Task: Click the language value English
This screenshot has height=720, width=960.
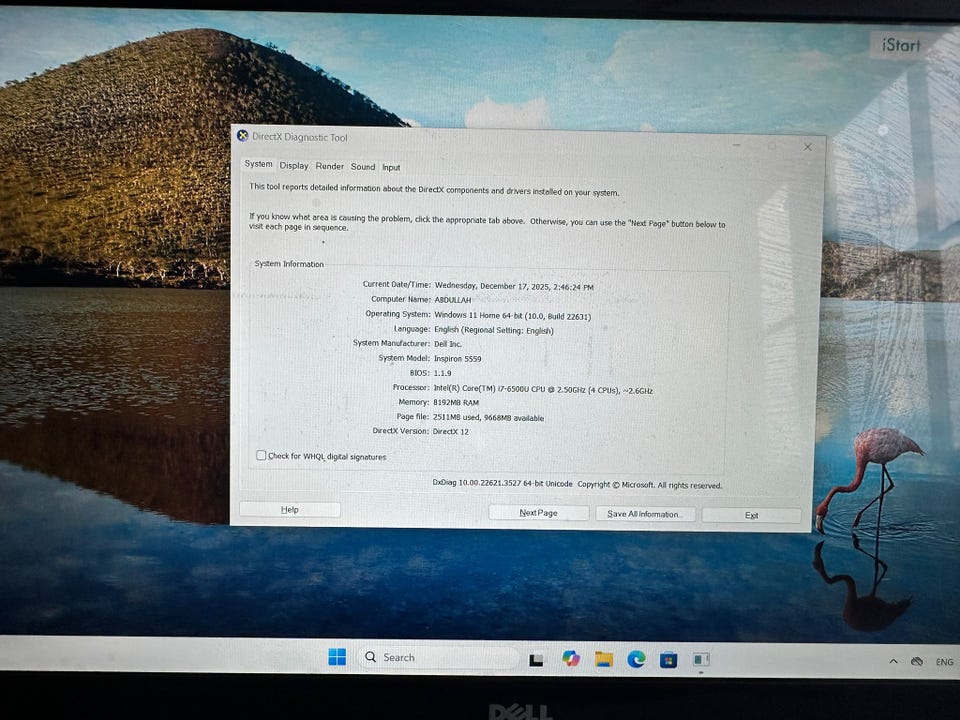Action: [x=493, y=330]
